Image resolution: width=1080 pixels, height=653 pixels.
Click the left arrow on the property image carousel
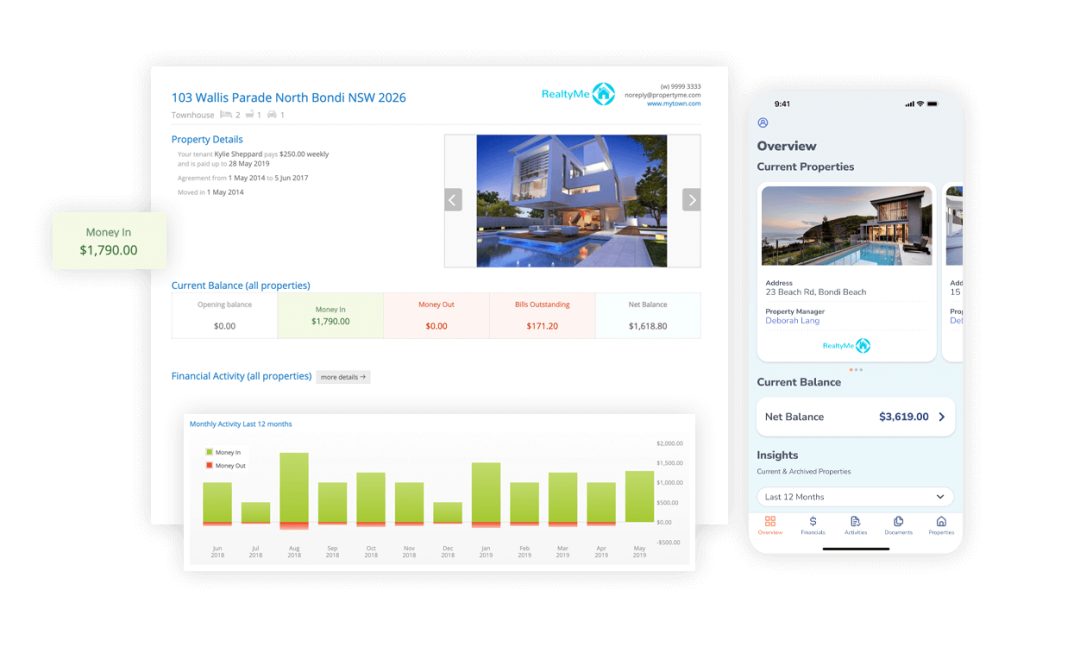pos(452,199)
